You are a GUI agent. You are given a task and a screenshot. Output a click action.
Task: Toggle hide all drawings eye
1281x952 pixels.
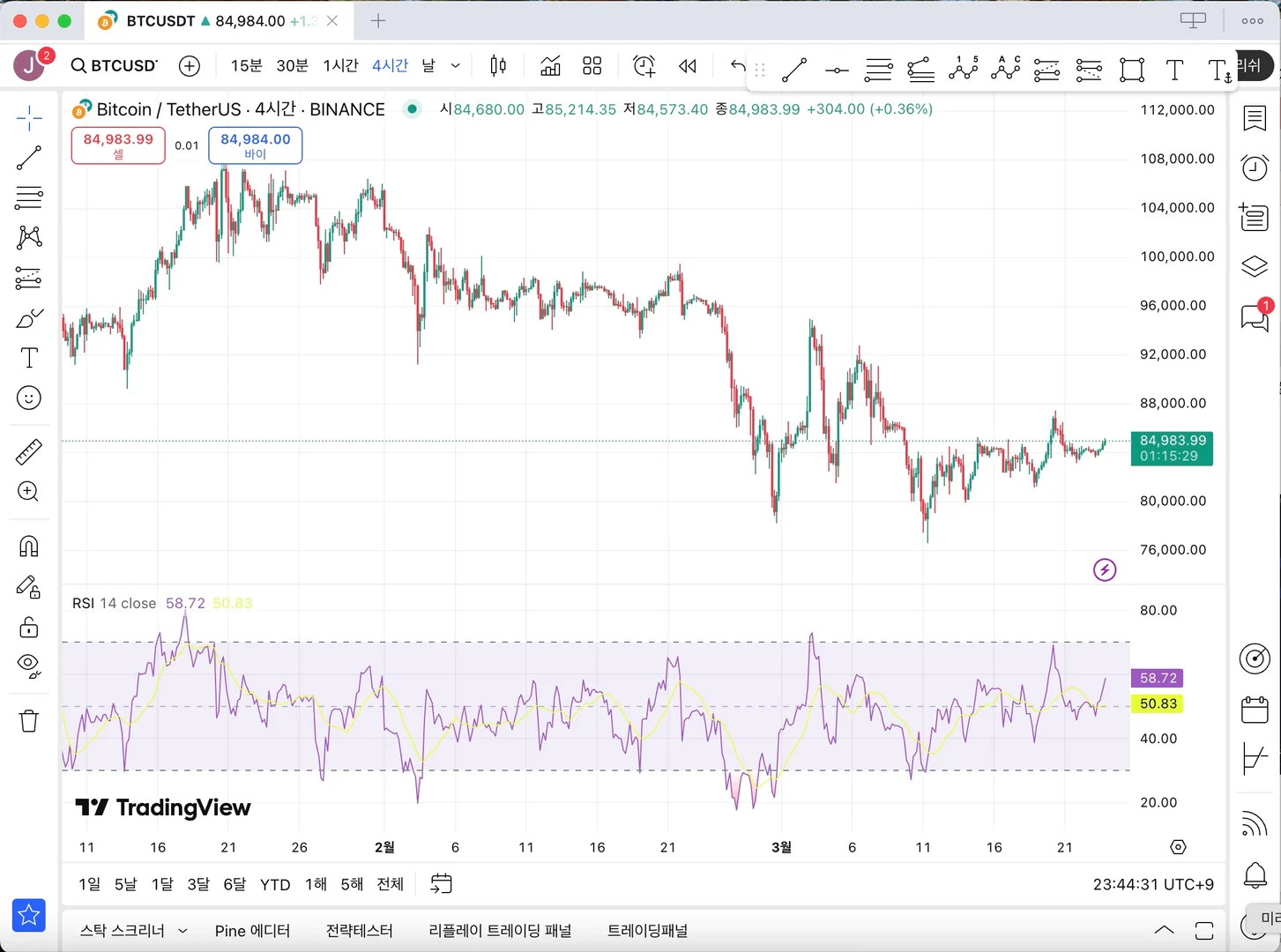[x=29, y=666]
